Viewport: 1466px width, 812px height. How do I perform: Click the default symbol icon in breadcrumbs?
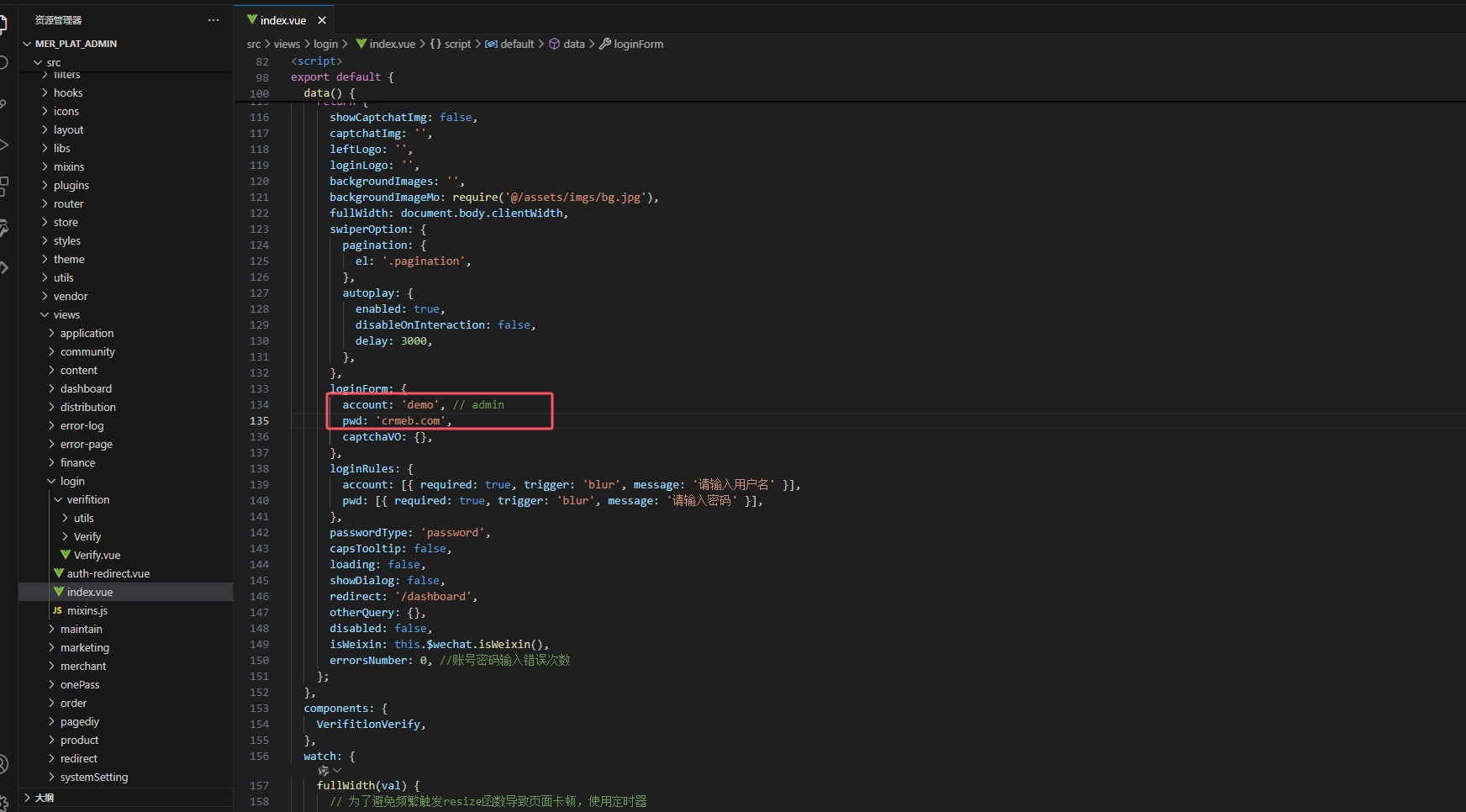coord(491,44)
